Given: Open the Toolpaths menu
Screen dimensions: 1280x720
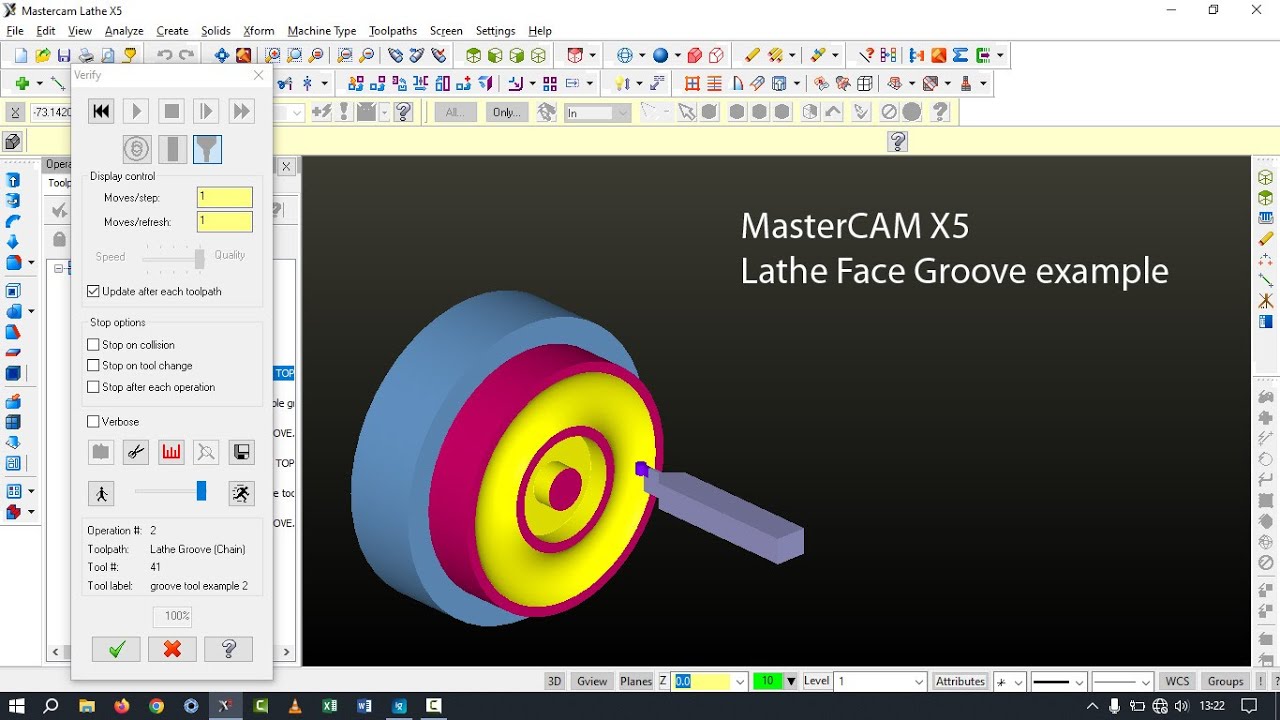Looking at the screenshot, I should pos(393,31).
